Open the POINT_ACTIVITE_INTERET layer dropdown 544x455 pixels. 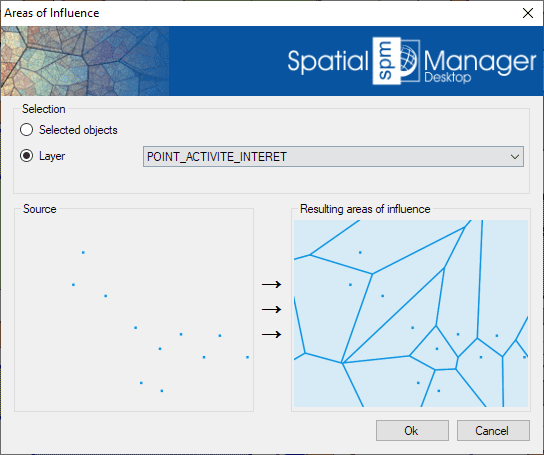point(333,157)
